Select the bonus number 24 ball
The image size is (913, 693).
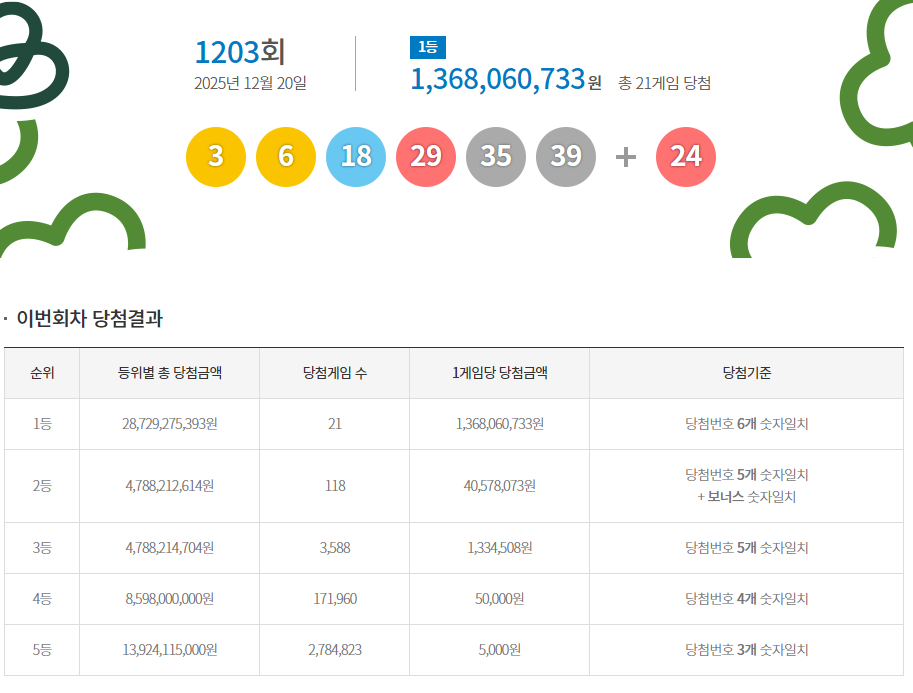[686, 157]
